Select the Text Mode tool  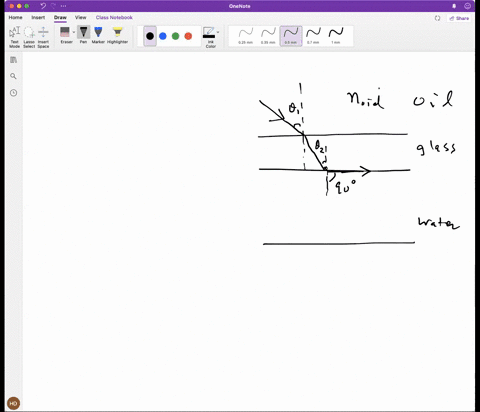tap(14, 37)
